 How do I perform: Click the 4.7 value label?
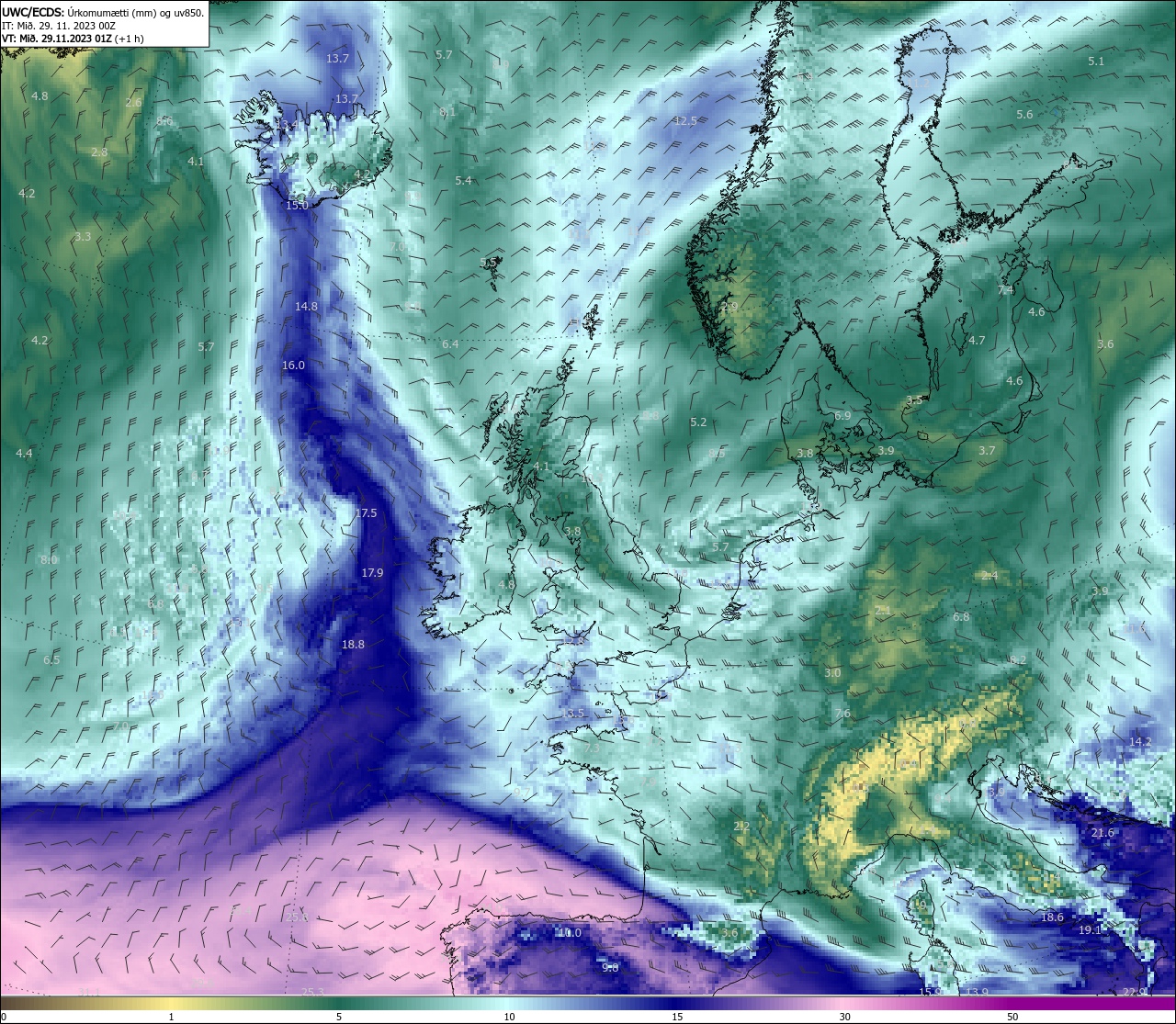click(977, 341)
